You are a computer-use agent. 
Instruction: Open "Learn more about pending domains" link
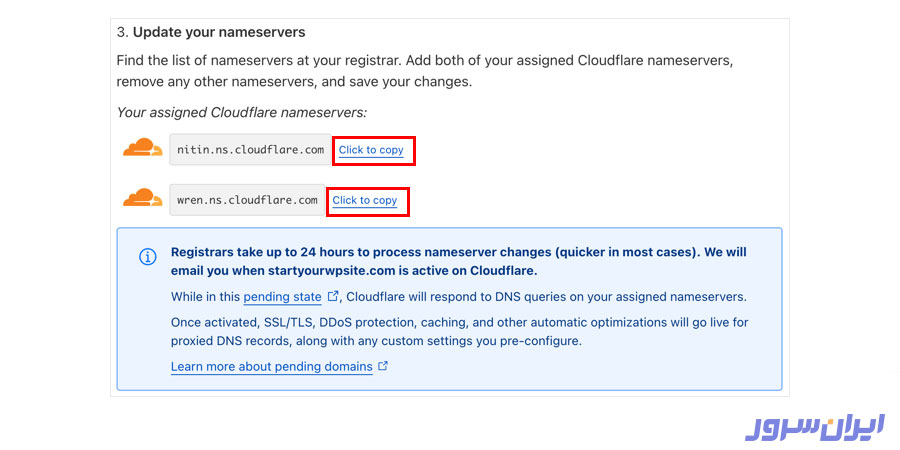pyautogui.click(x=271, y=367)
